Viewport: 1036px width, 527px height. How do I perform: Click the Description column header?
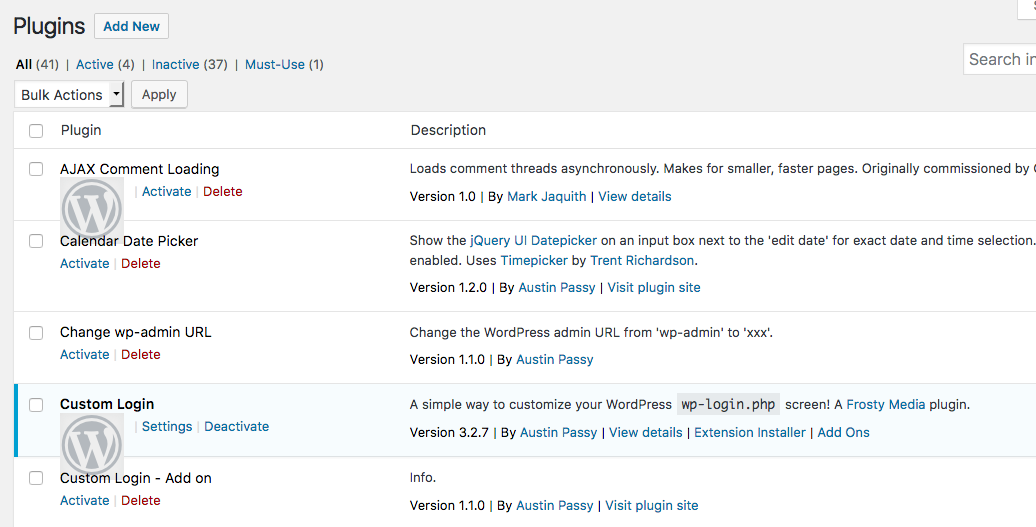(x=448, y=130)
